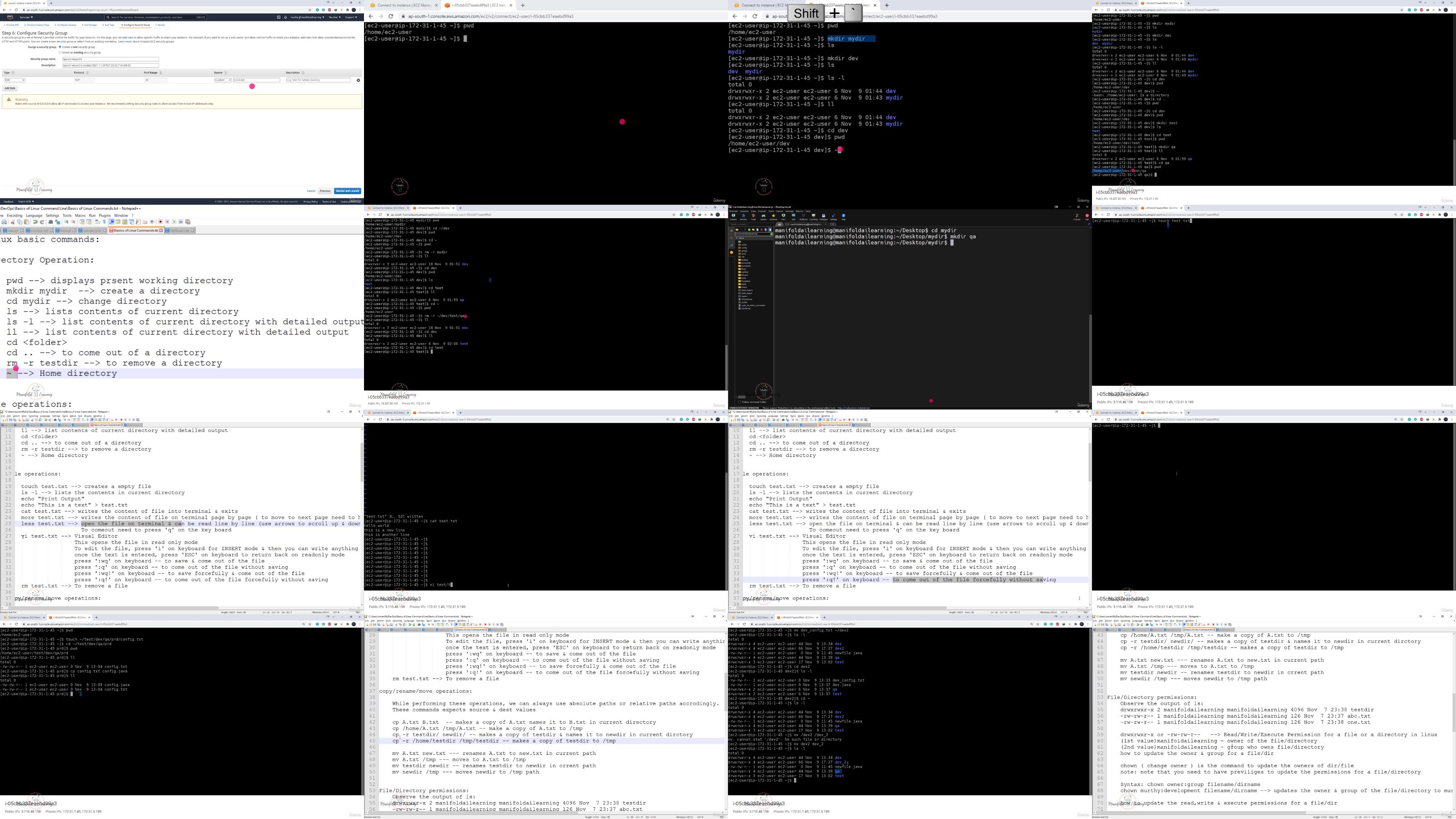The width and height of the screenshot is (1456, 819).
Task: Open the Custom source dropdown
Action: (222, 80)
